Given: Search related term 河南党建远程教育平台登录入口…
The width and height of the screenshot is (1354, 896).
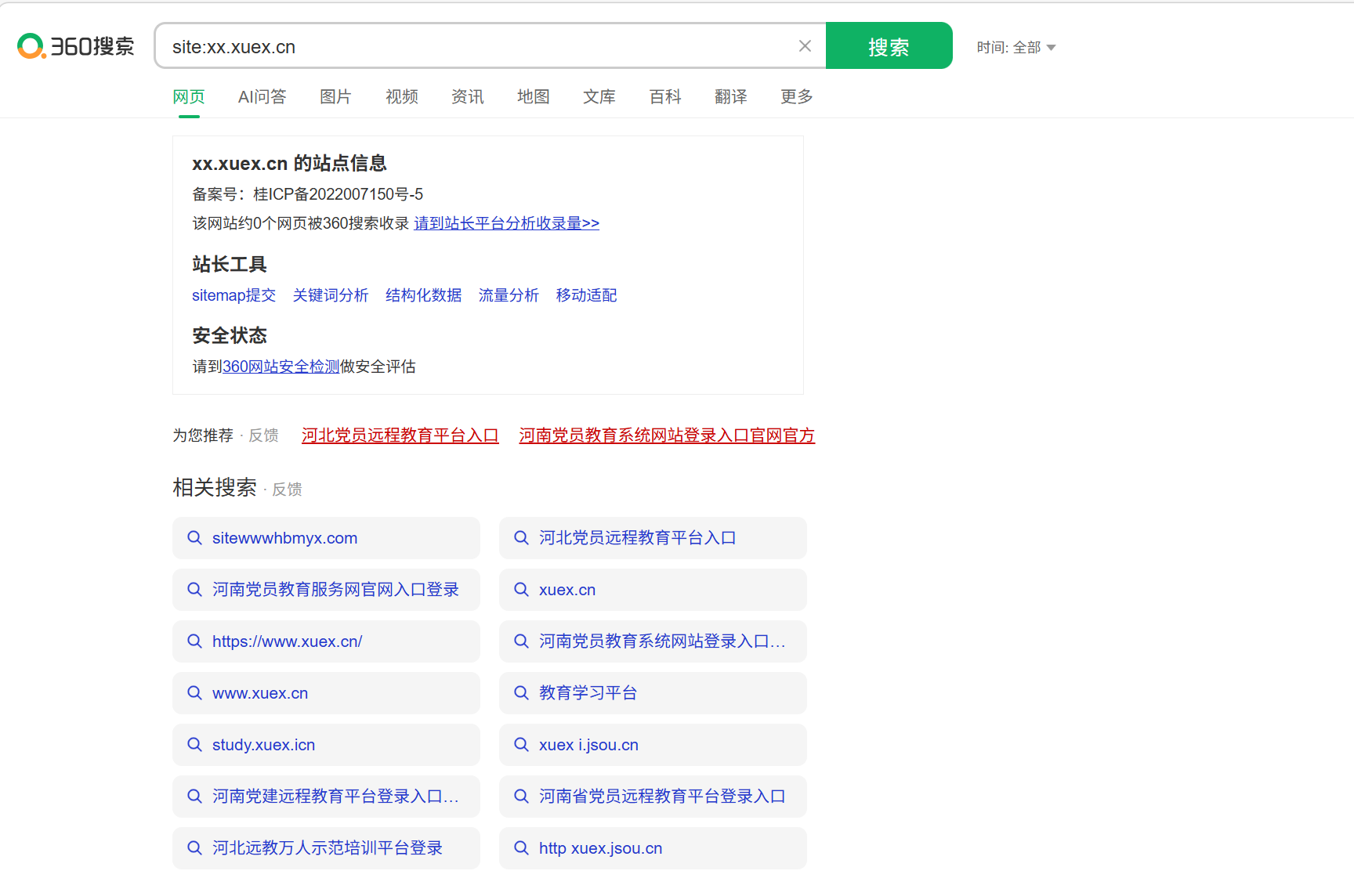Looking at the screenshot, I should pyautogui.click(x=326, y=797).
